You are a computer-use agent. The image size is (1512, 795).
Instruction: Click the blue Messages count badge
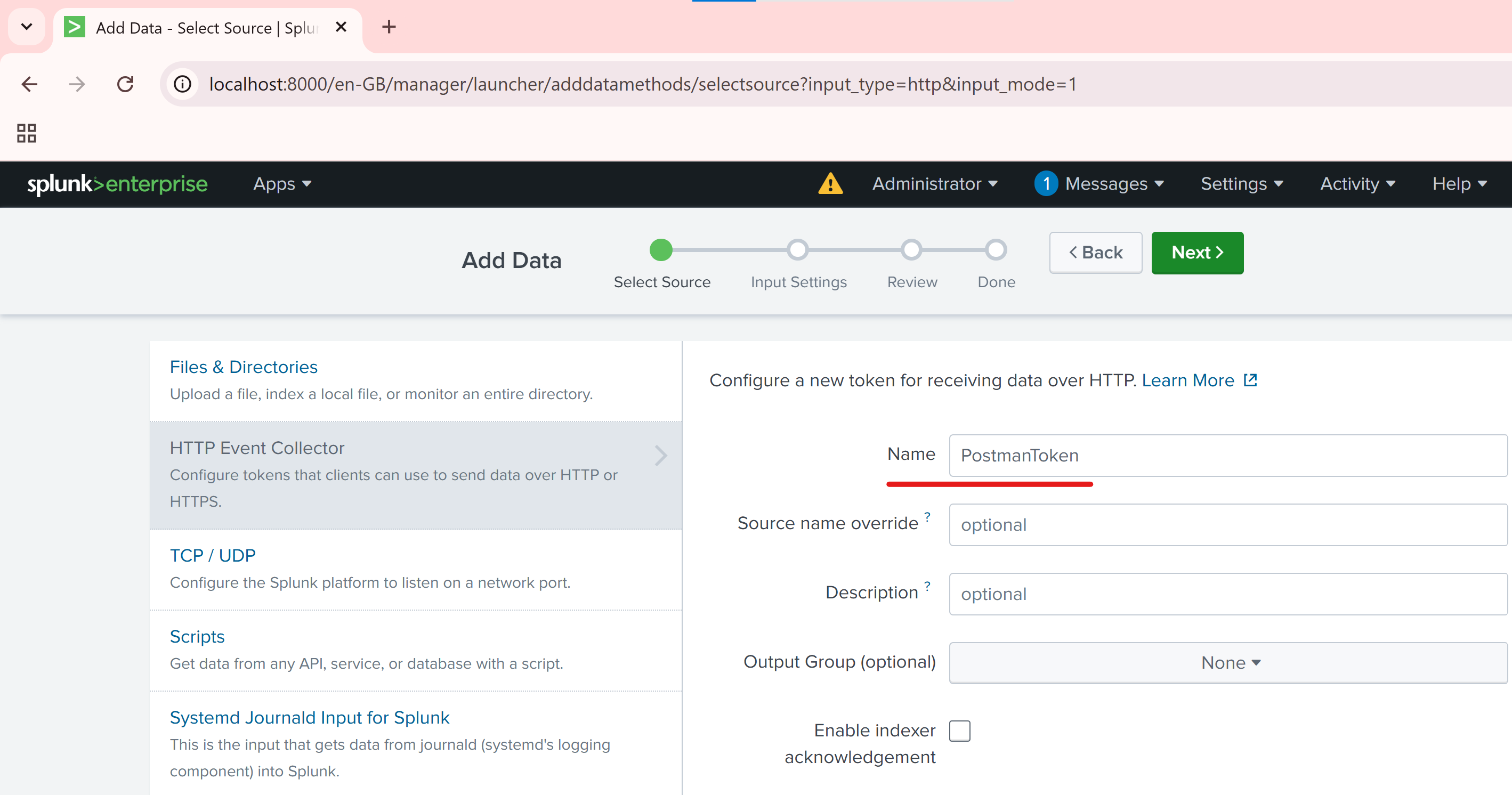[x=1046, y=184]
